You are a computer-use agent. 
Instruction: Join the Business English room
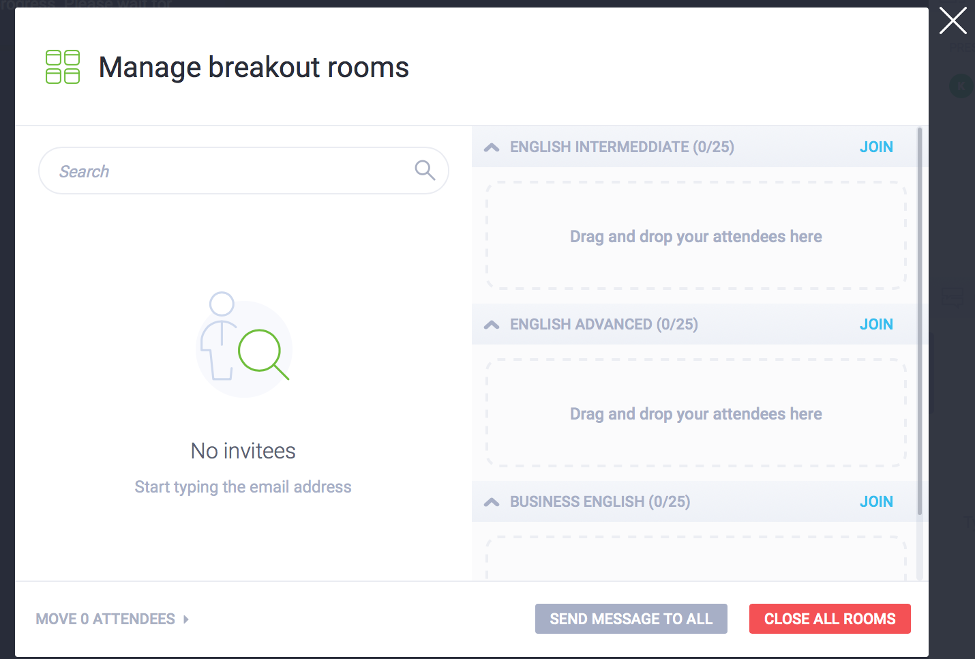tap(876, 502)
